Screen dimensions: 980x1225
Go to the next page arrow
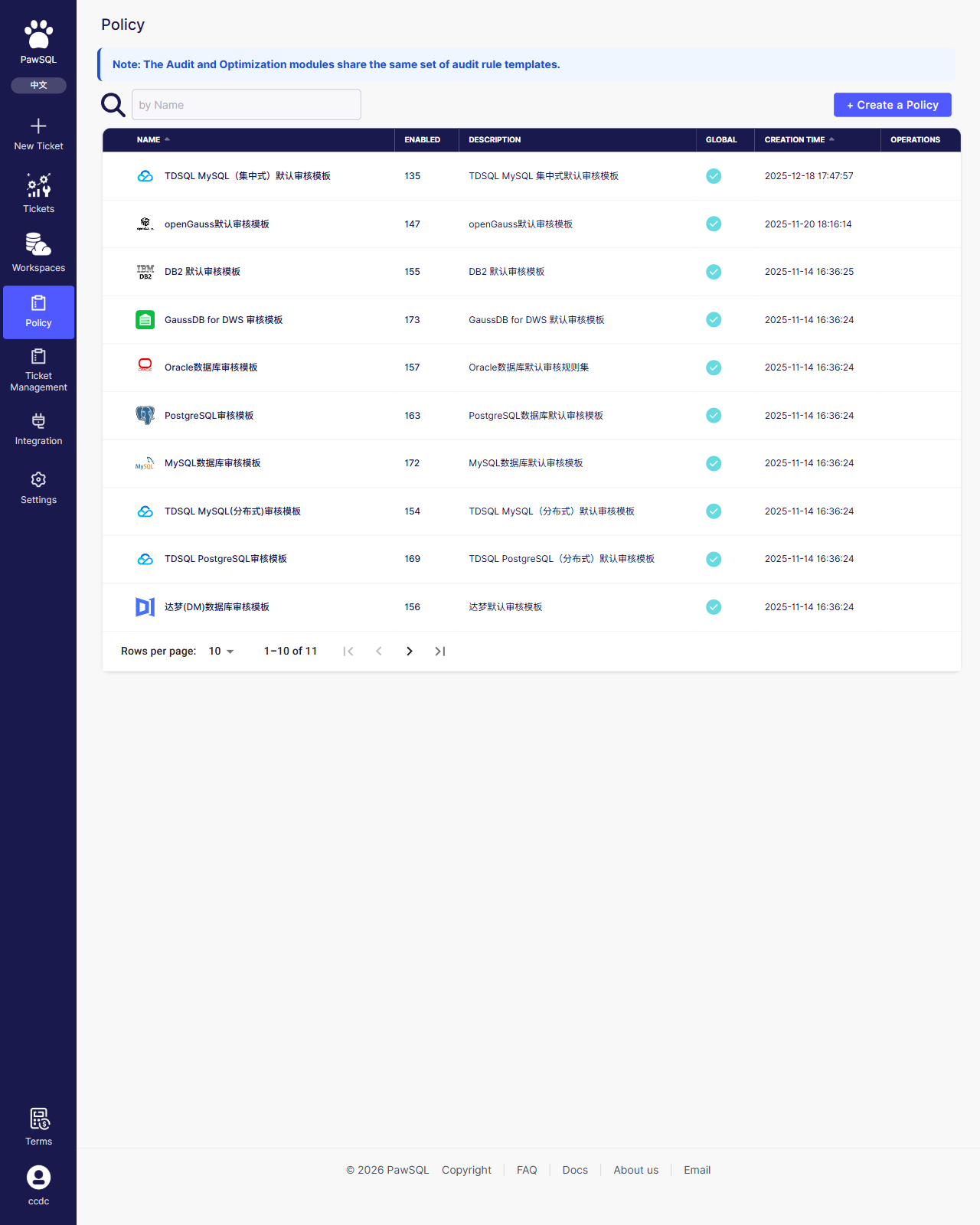(410, 652)
